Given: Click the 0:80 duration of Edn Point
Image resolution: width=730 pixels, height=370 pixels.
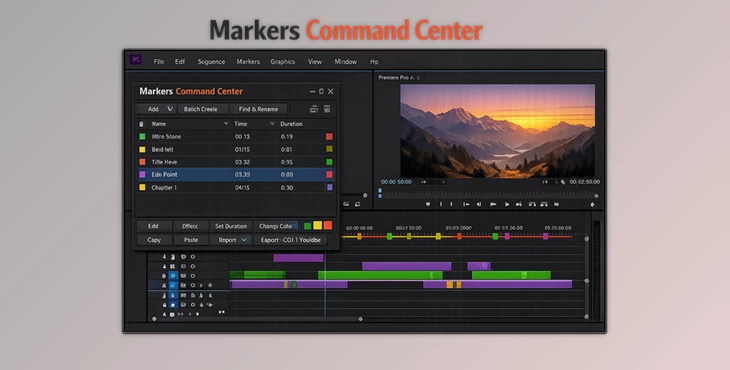Looking at the screenshot, I should pyautogui.click(x=287, y=175).
